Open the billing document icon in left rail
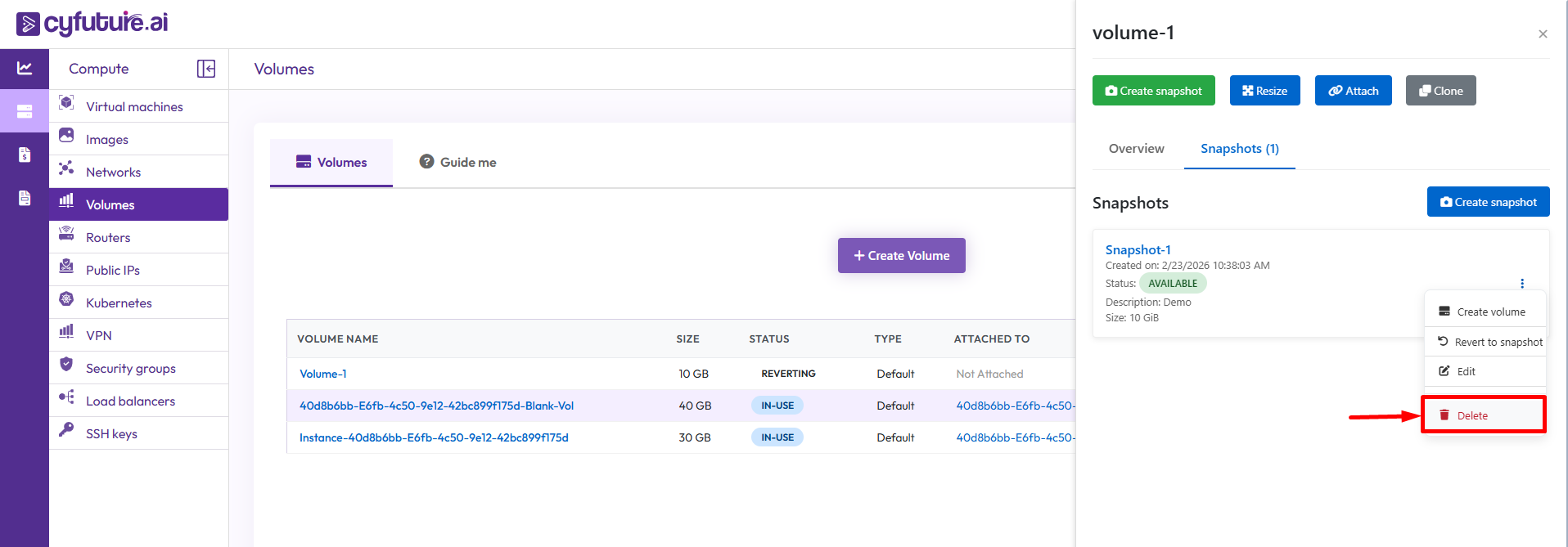 pos(25,155)
